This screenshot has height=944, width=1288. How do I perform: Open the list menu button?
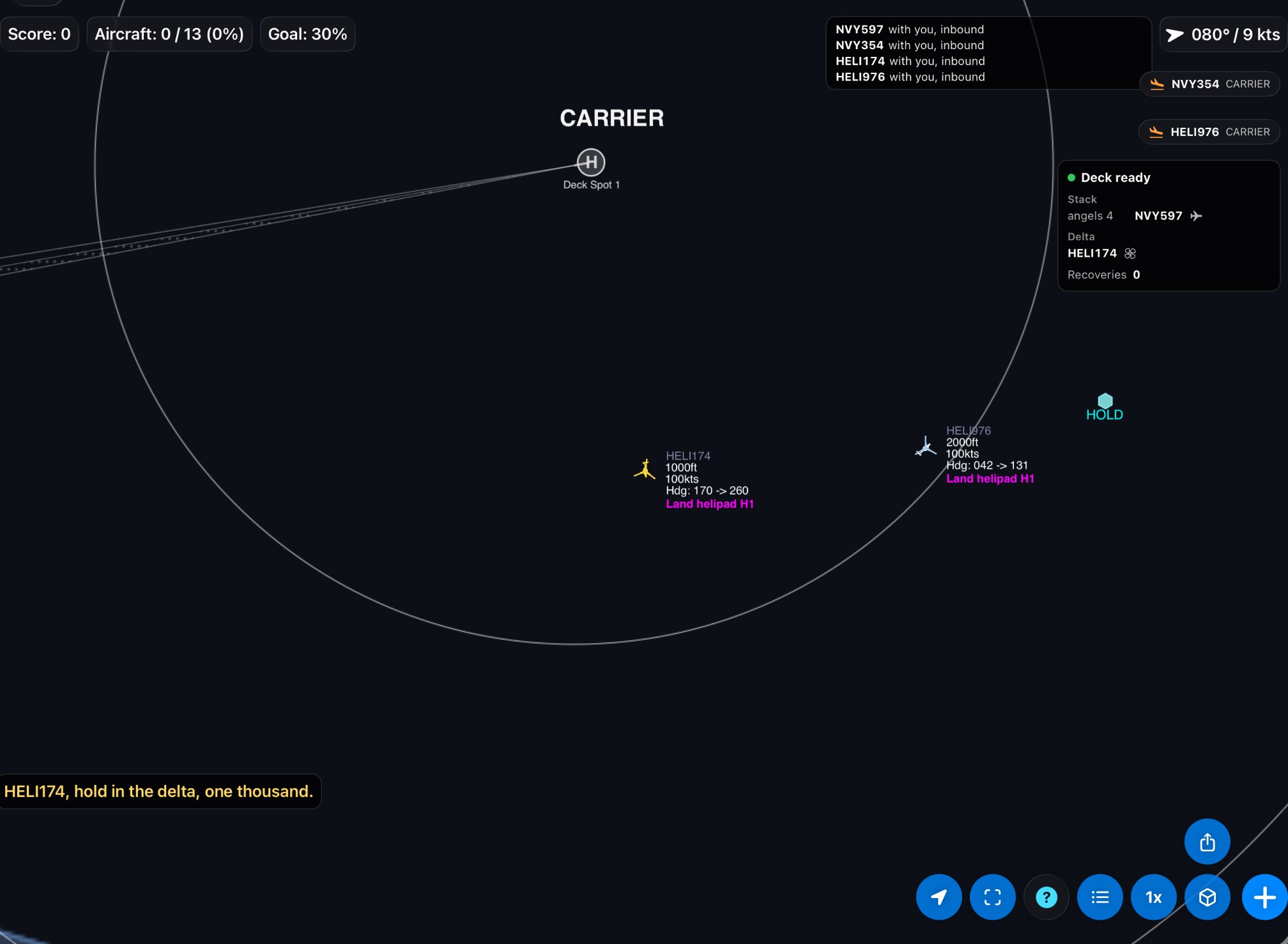[1100, 897]
